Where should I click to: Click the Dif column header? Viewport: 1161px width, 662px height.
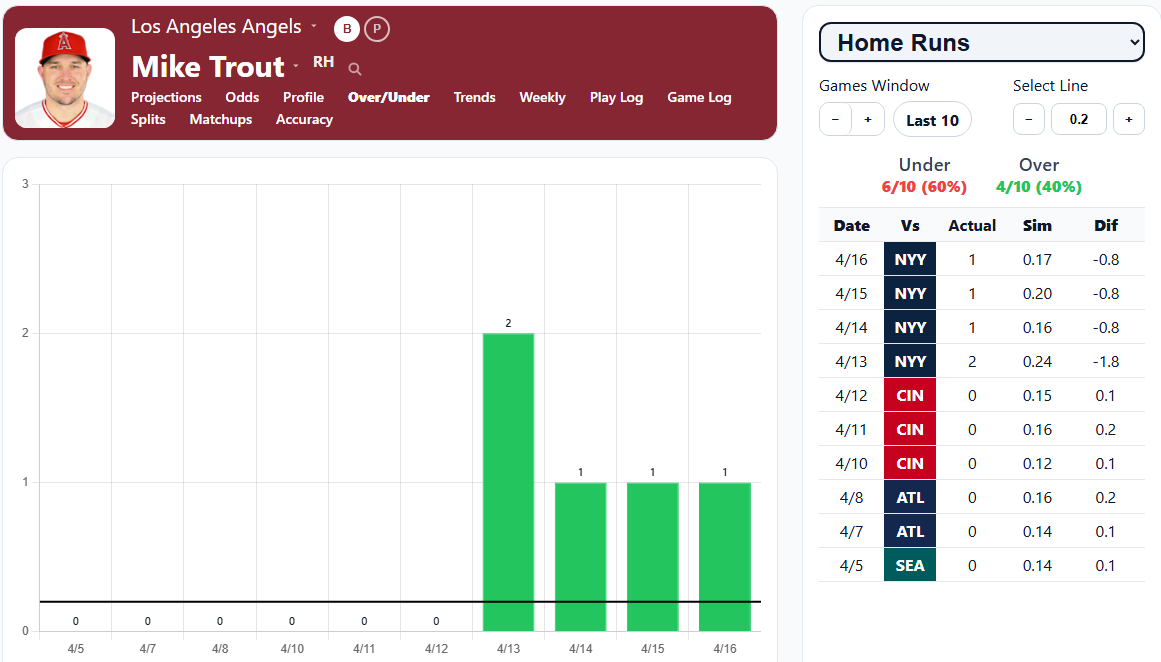(x=1105, y=226)
